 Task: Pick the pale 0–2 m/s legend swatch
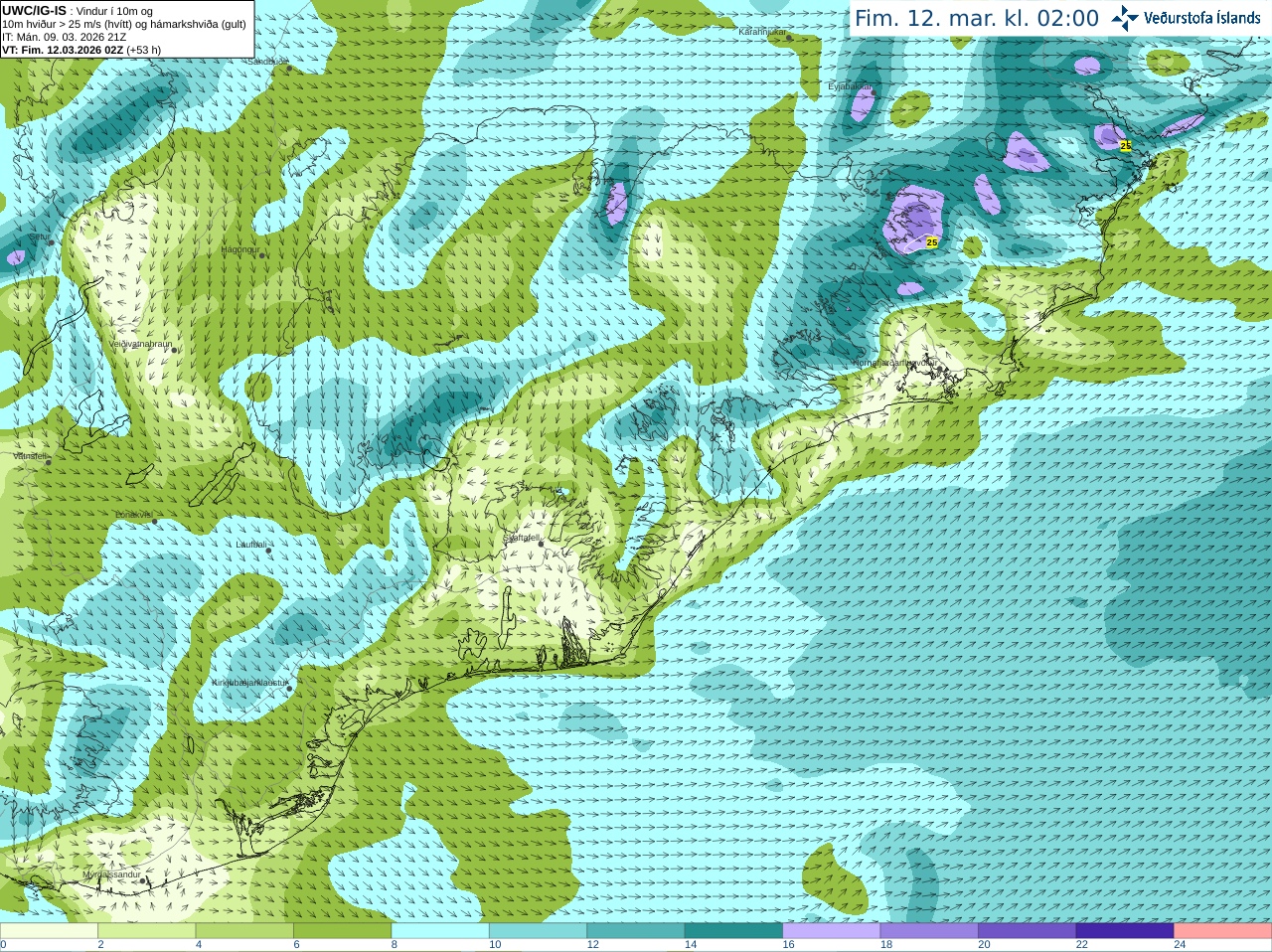tap(49, 931)
